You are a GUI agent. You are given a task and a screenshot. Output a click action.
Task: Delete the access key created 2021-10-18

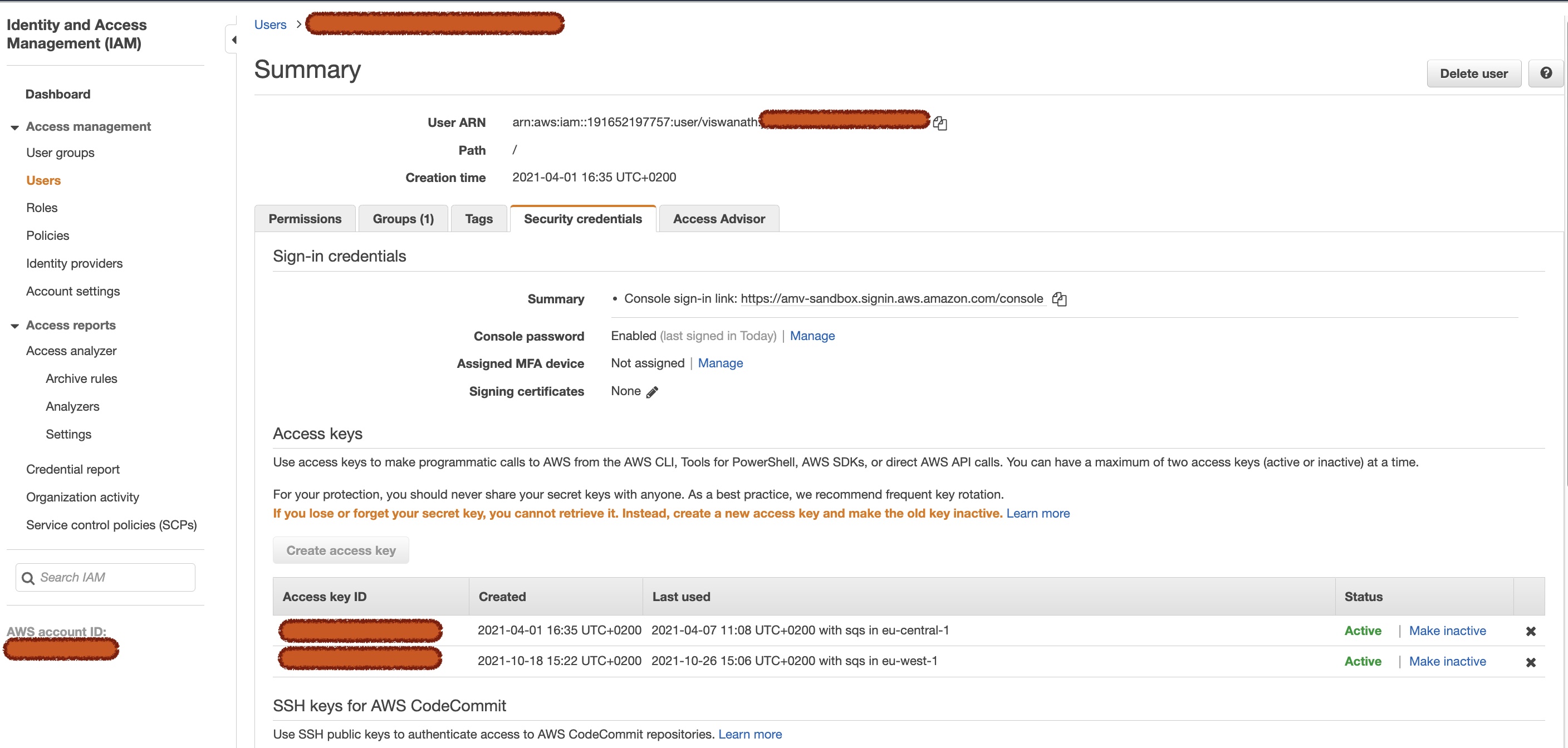click(1530, 662)
